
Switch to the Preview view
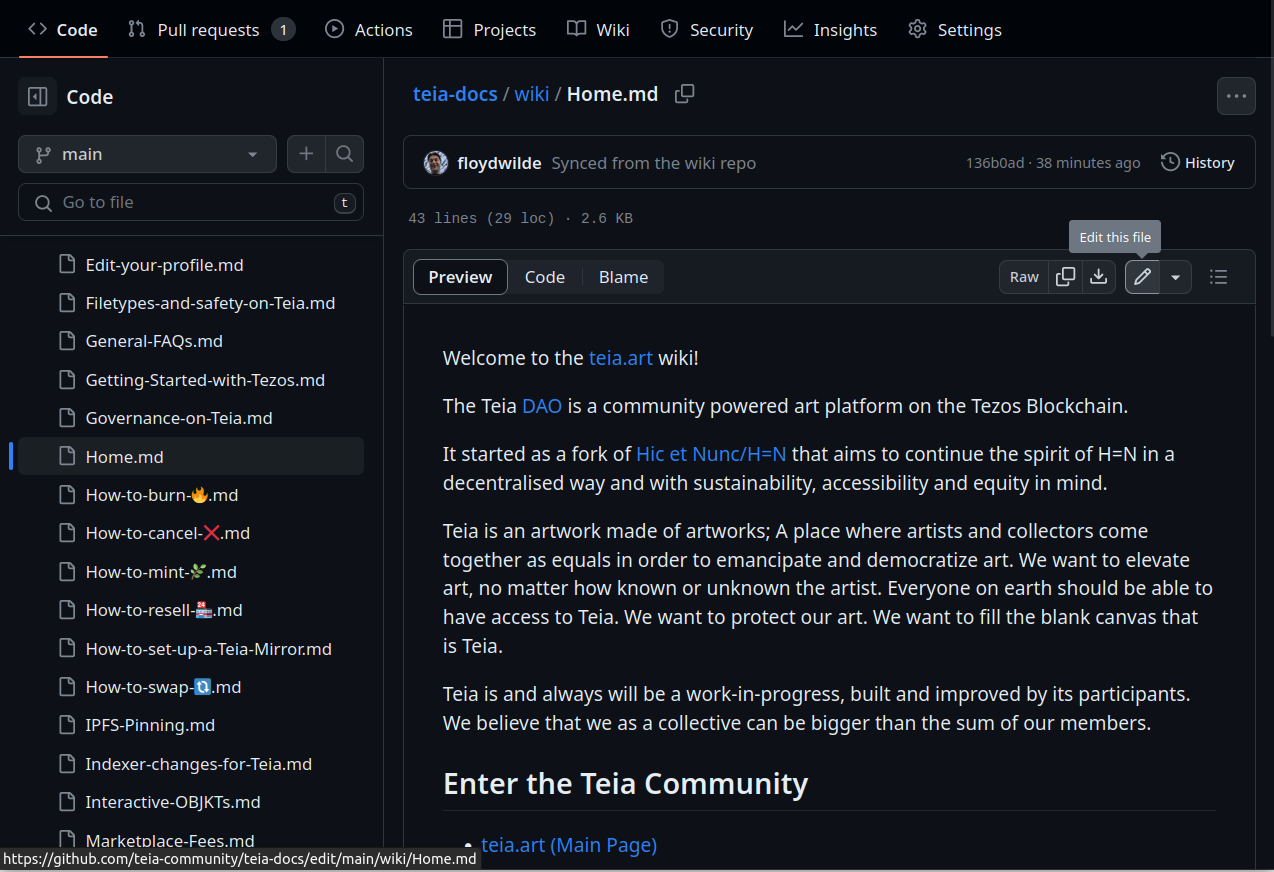[460, 277]
